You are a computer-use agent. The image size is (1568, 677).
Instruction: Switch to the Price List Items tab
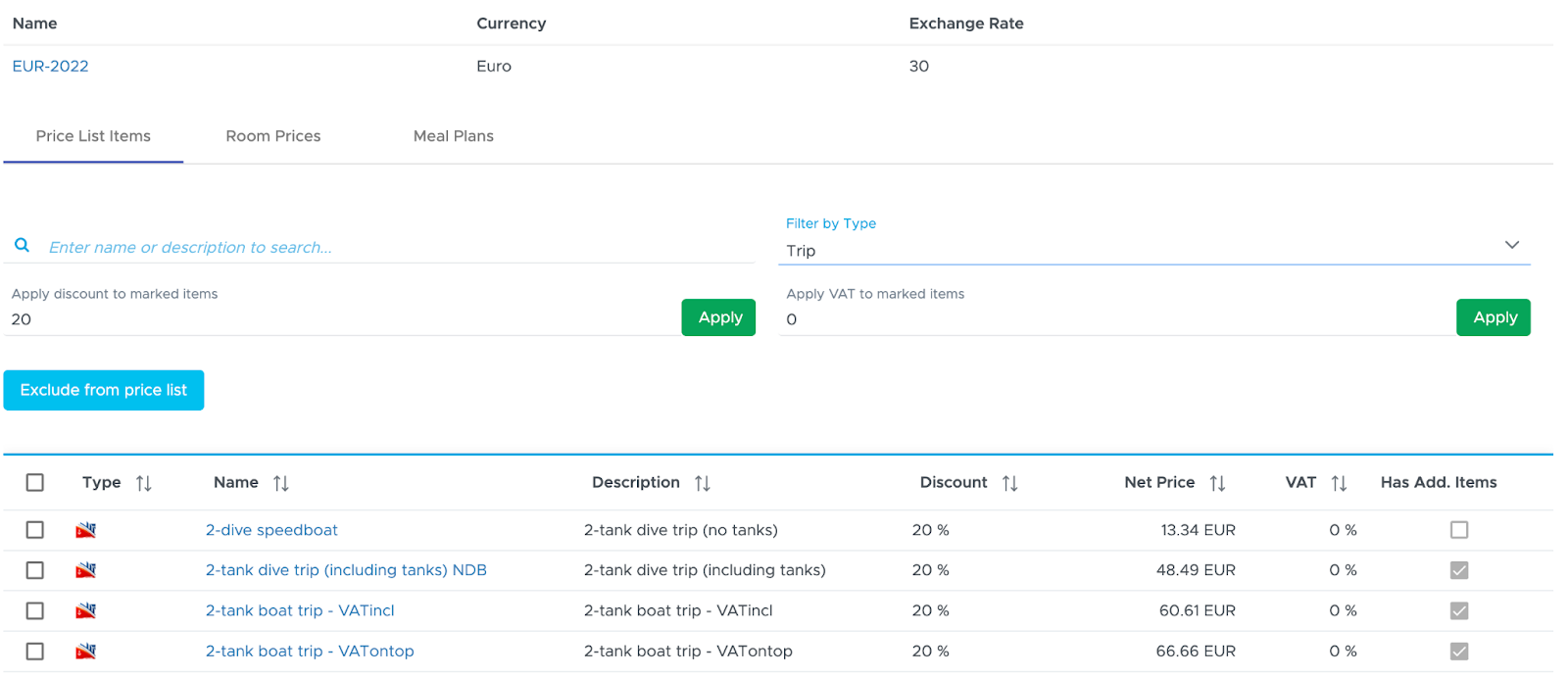[x=93, y=136]
